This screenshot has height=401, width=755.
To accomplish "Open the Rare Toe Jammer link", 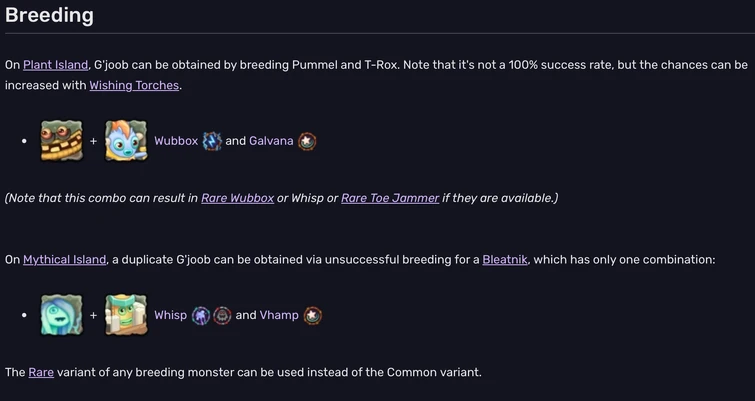I will pos(390,198).
